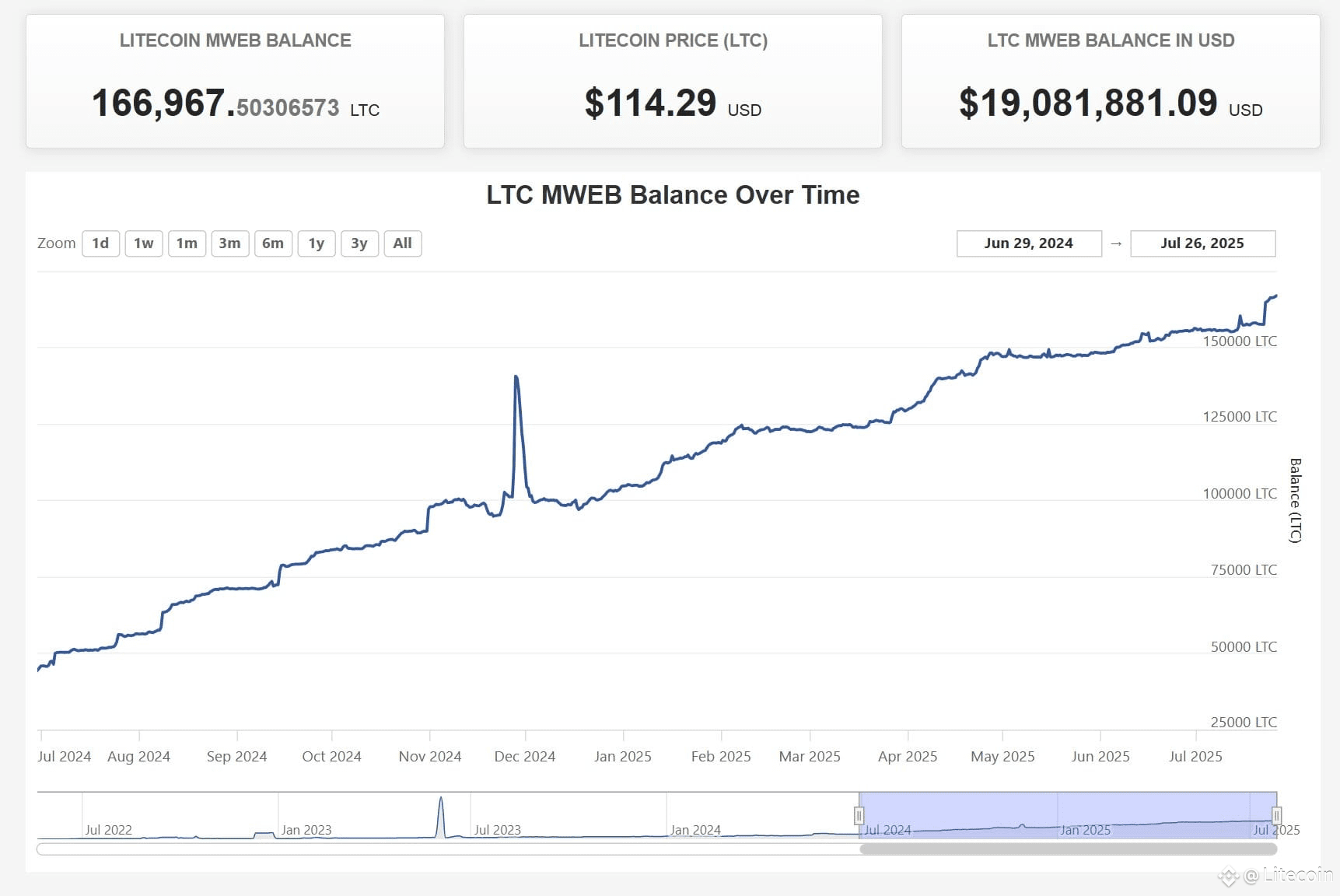Select the 1w zoom range
This screenshot has height=896, width=1340.
(x=144, y=243)
